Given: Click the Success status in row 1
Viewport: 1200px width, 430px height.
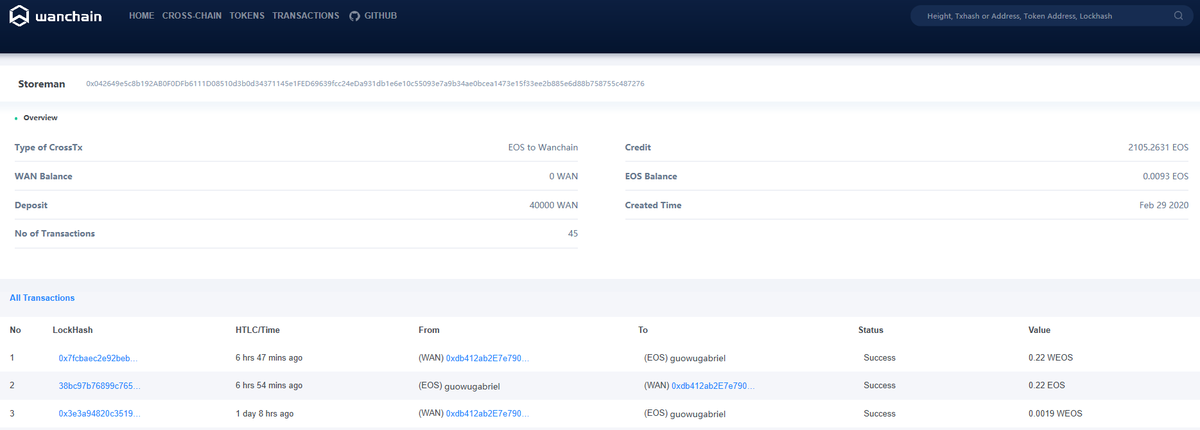Looking at the screenshot, I should [x=879, y=358].
